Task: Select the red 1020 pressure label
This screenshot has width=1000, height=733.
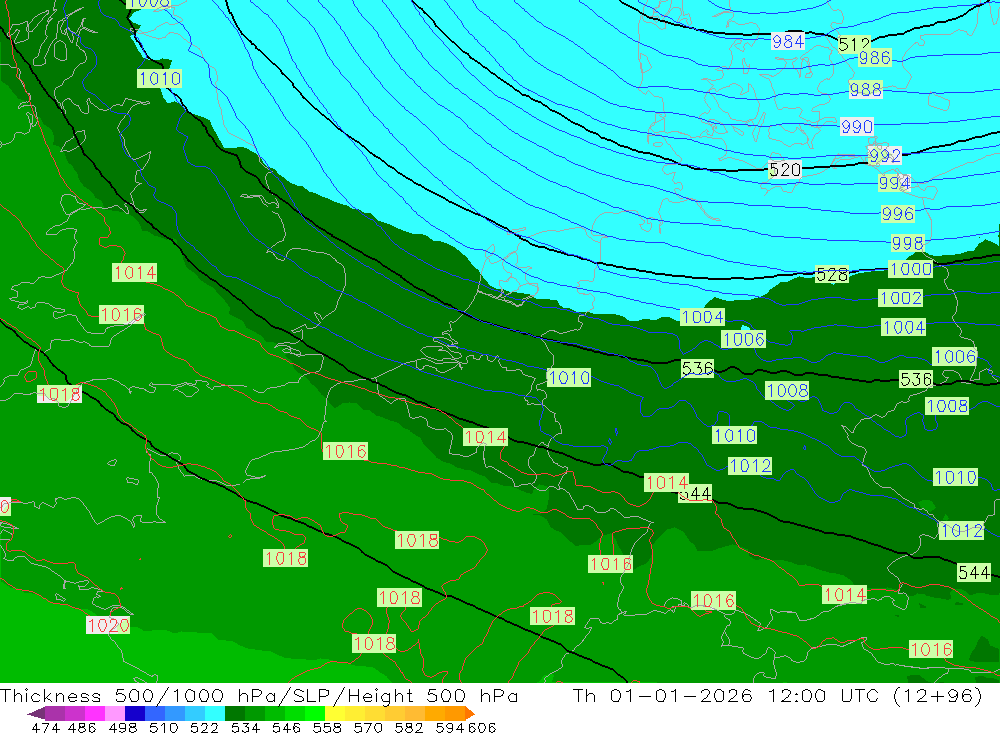Action: coord(108,625)
